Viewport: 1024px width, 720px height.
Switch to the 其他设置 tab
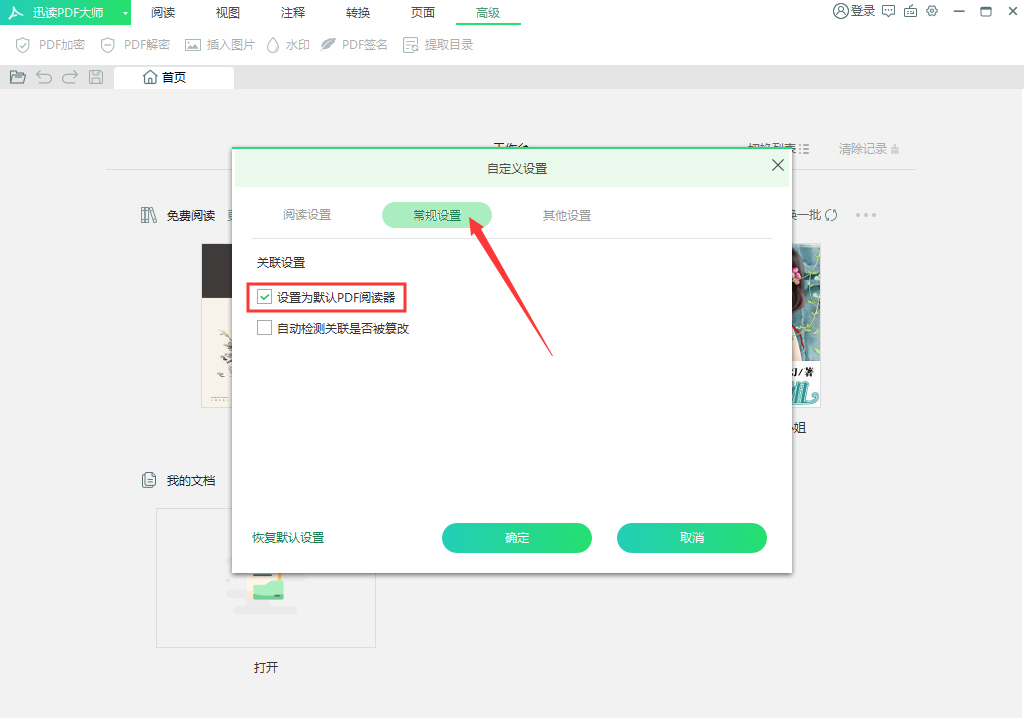pyautogui.click(x=565, y=214)
